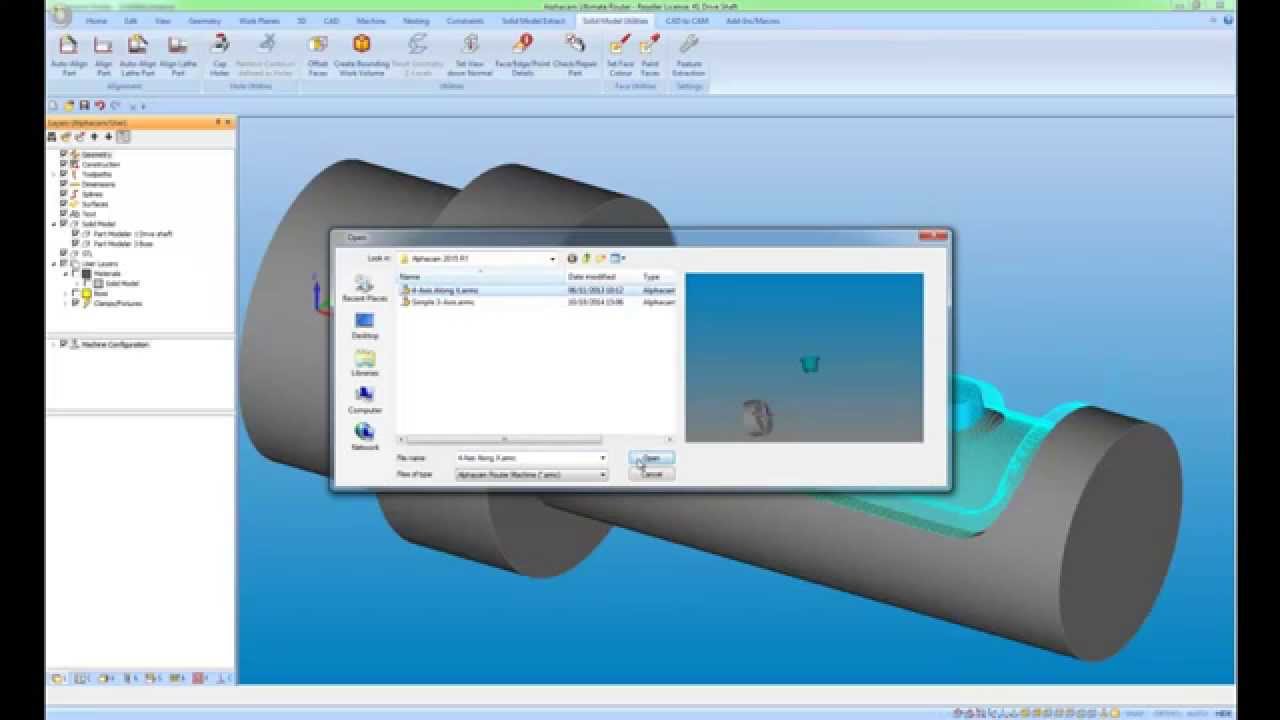The width and height of the screenshot is (1280, 720).
Task: Click the Open file quick-access icon
Action: tap(69, 105)
